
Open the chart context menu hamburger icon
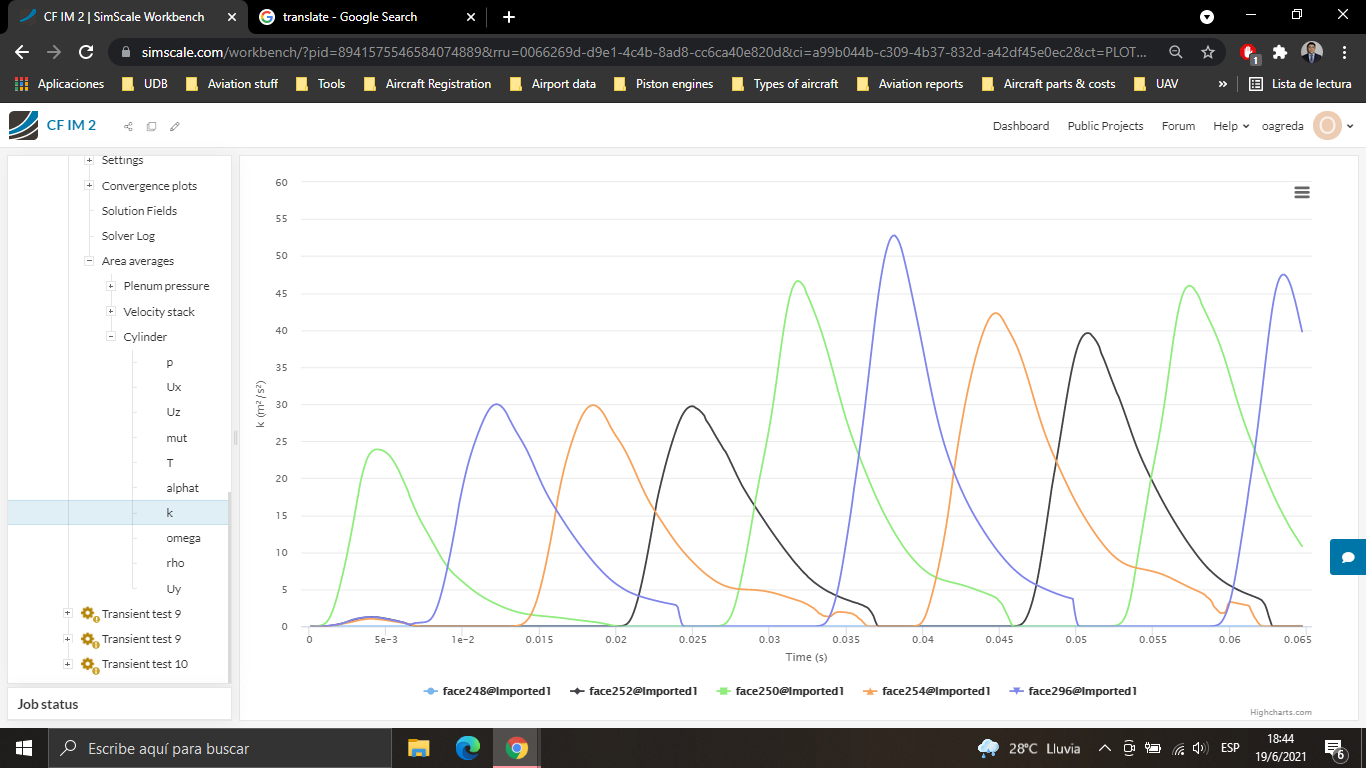tap(1302, 192)
